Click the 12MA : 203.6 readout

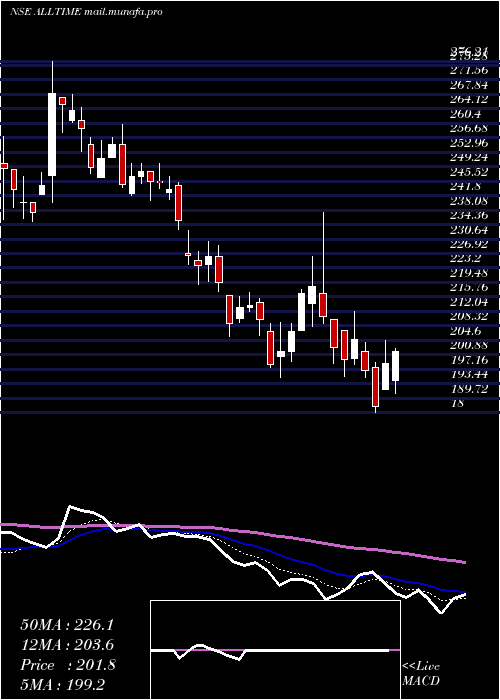(x=67, y=645)
